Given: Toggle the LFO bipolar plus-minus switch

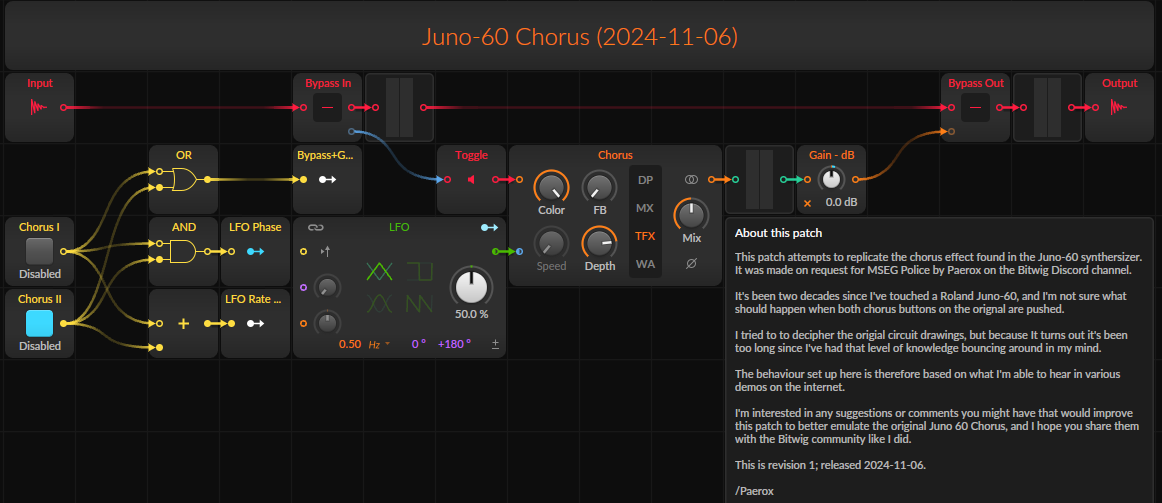Looking at the screenshot, I should point(495,344).
